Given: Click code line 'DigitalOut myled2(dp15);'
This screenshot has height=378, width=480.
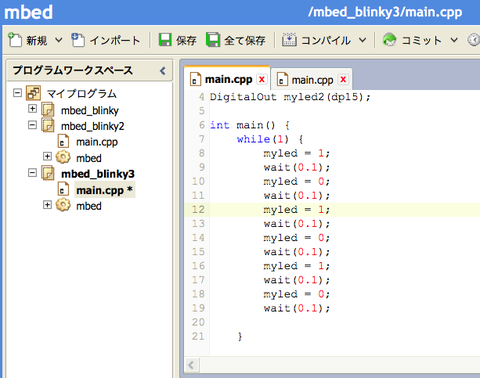Looking at the screenshot, I should click(290, 97).
